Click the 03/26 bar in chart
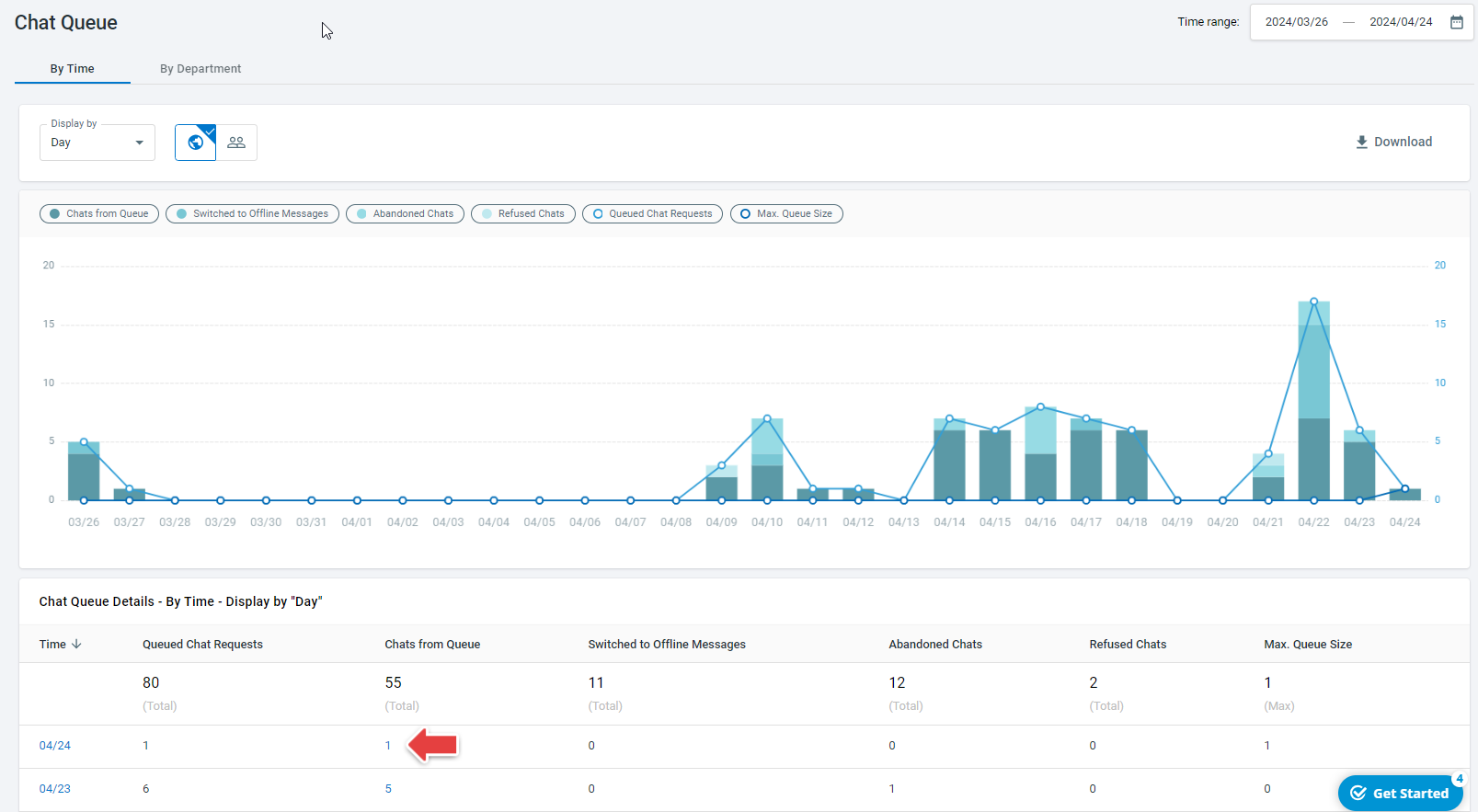 tap(84, 472)
